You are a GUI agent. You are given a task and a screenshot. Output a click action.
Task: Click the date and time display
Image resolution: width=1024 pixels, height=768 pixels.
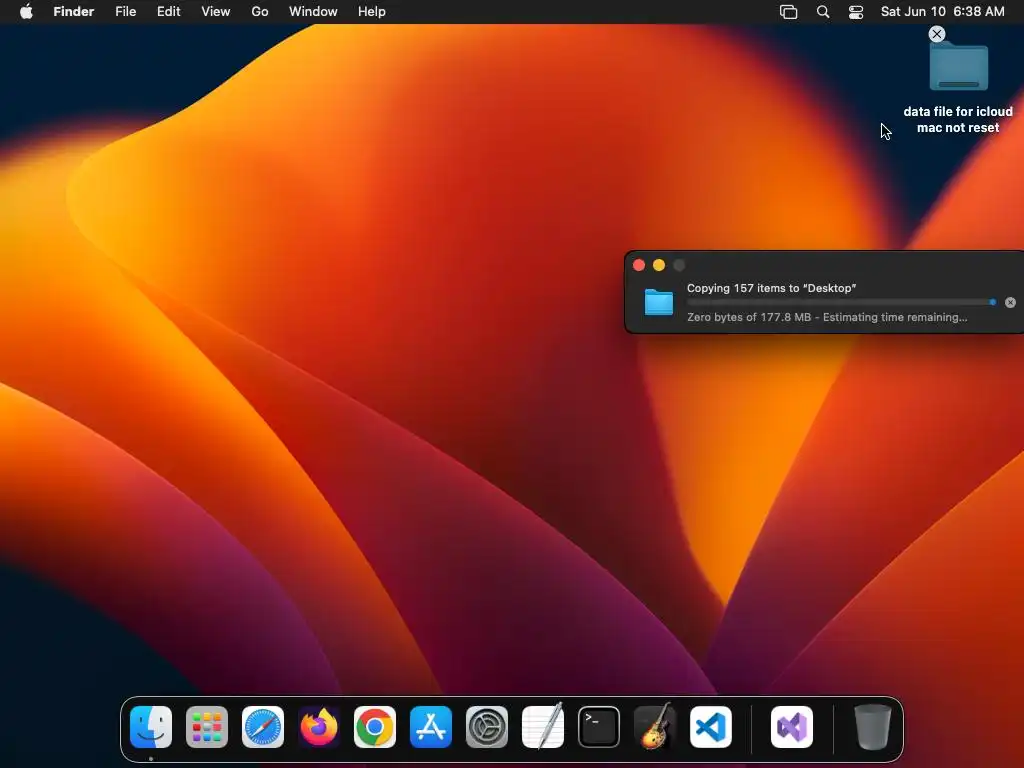pos(942,12)
